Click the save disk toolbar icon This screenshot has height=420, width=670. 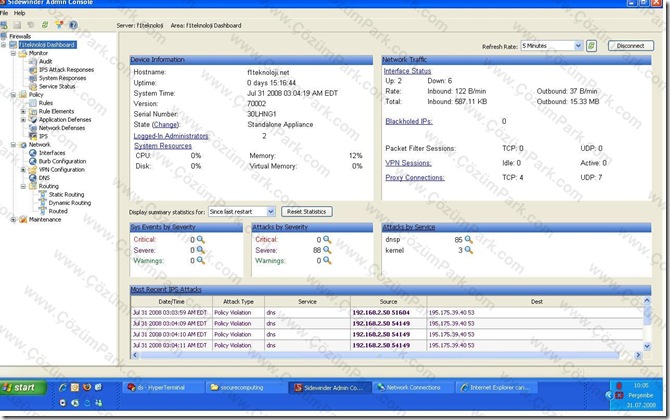(x=17, y=25)
